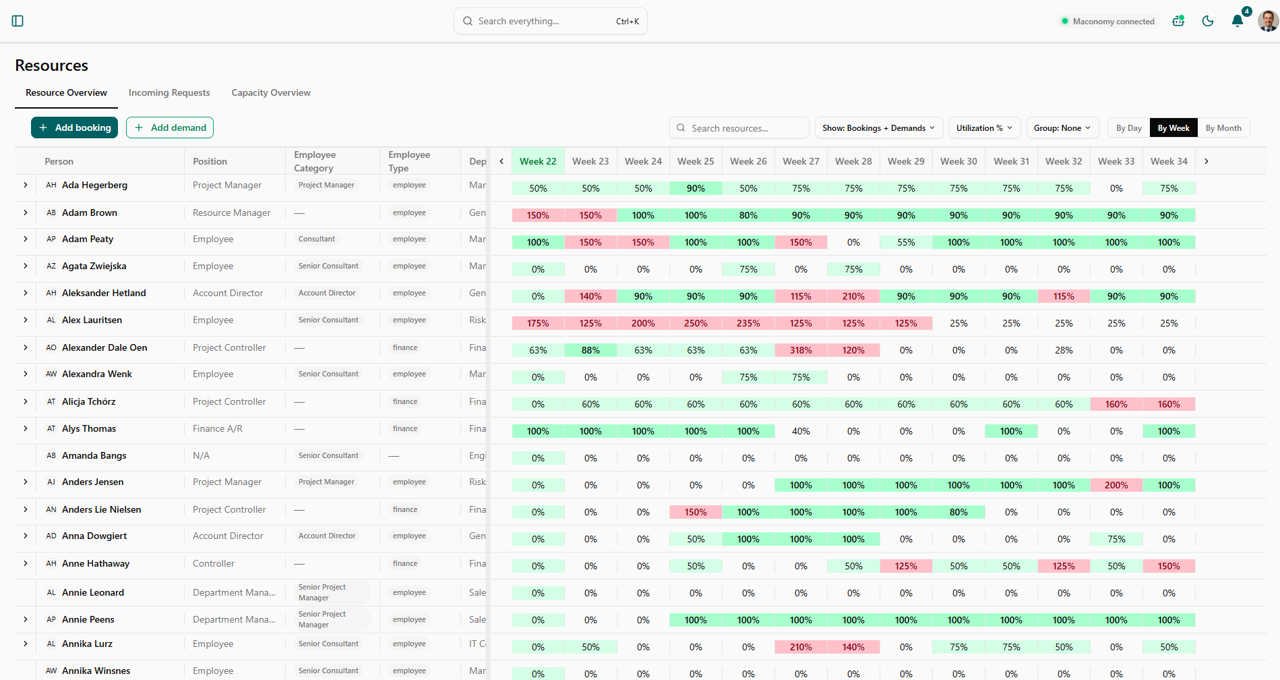Viewport: 1280px width, 680px height.
Task: Go to next weeks with right chevron
Action: 1206,161
